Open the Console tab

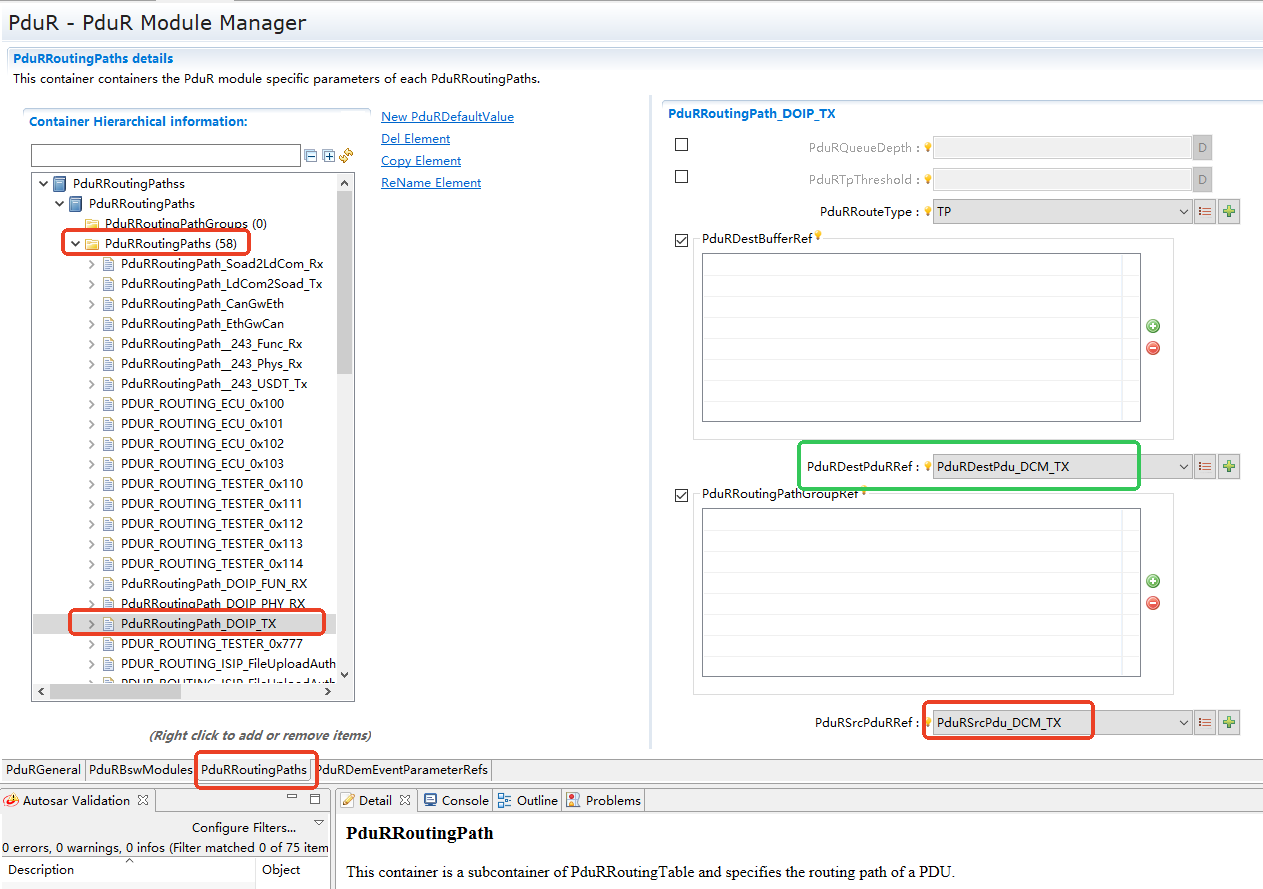tap(456, 800)
